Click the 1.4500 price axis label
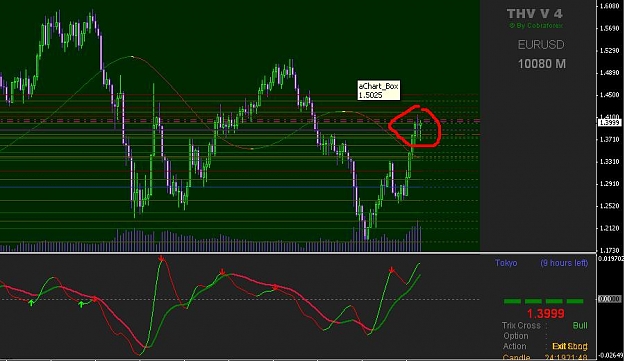 609,95
